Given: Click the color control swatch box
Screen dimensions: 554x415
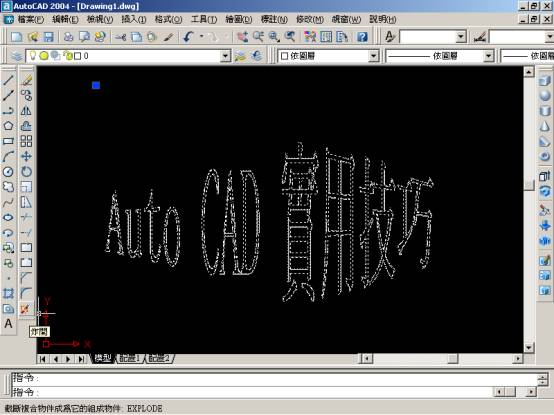Looking at the screenshot, I should point(284,56).
